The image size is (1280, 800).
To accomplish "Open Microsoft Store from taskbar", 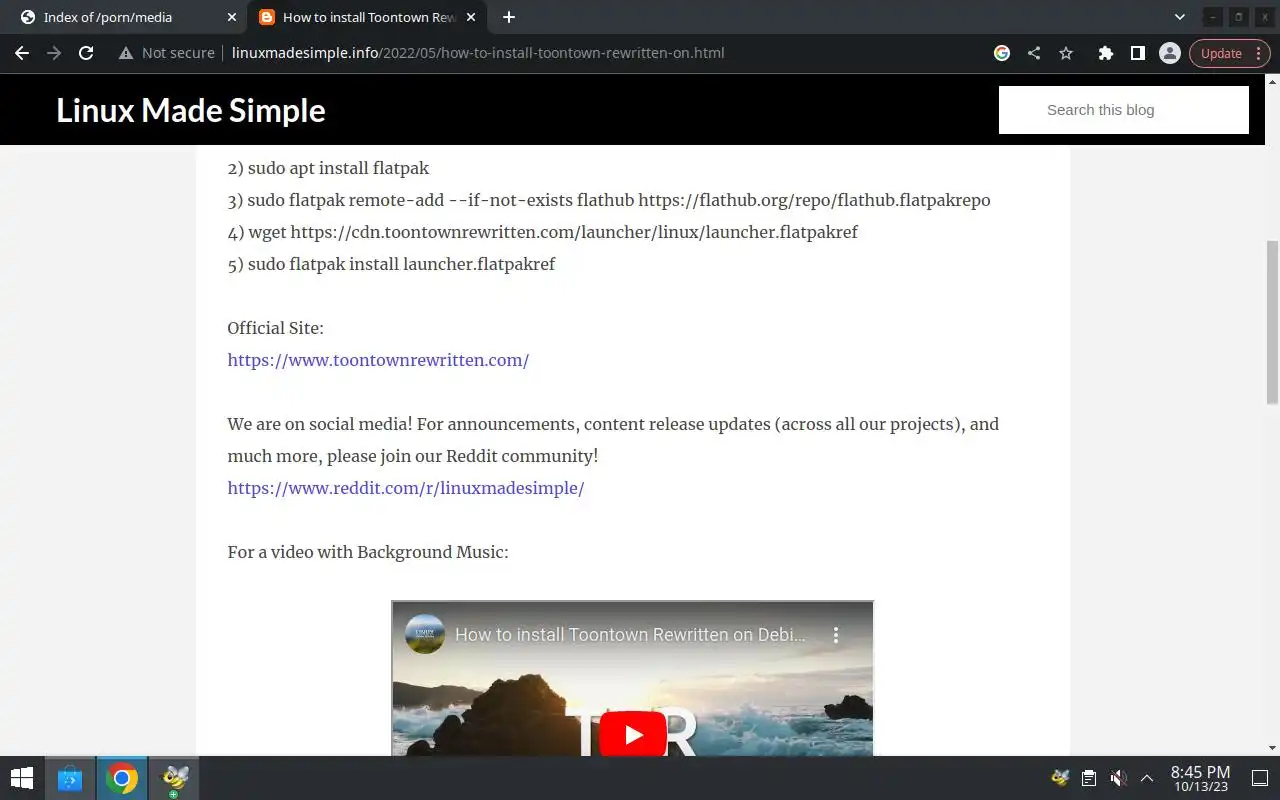I will click(x=69, y=778).
